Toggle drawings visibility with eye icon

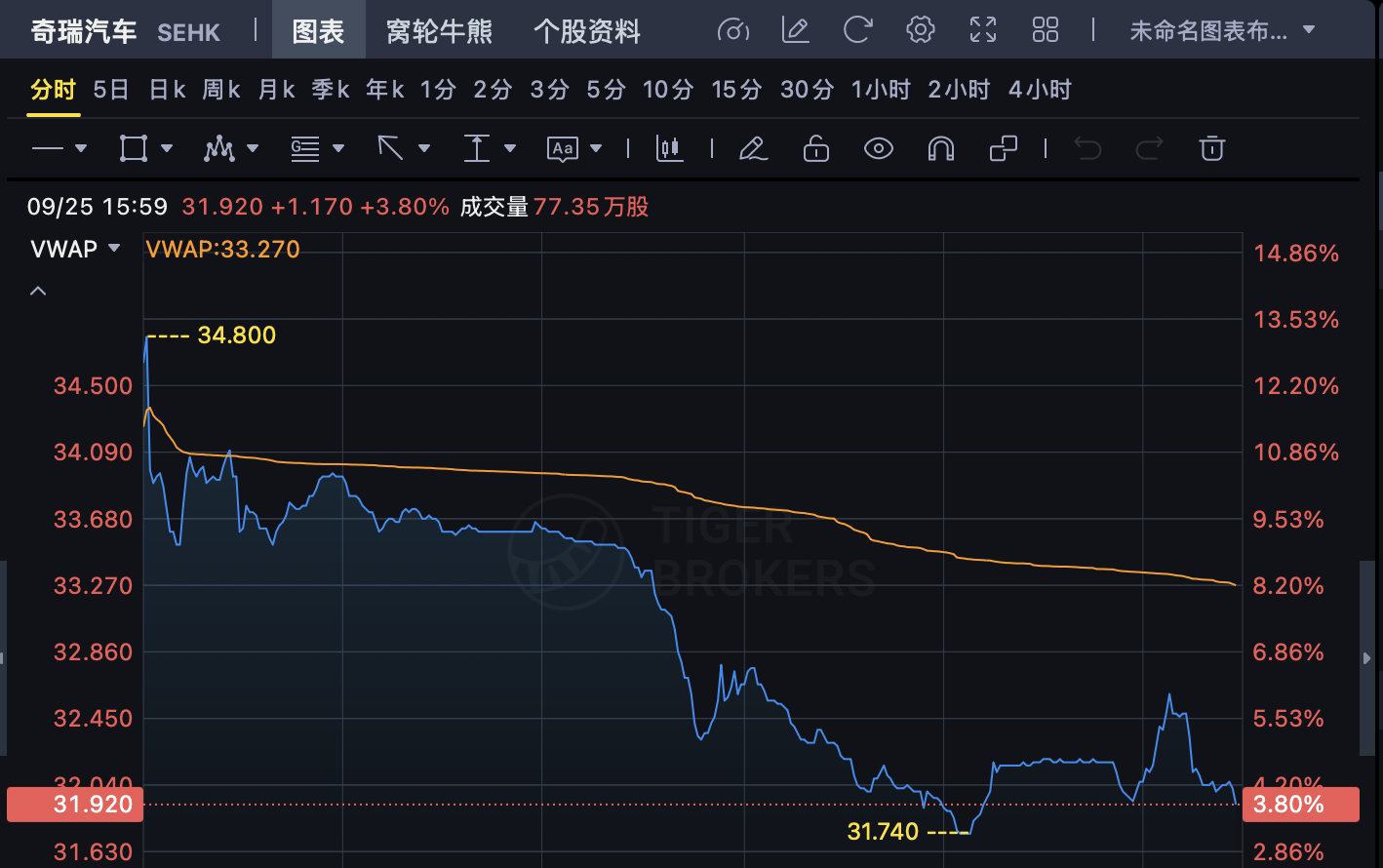[x=878, y=148]
